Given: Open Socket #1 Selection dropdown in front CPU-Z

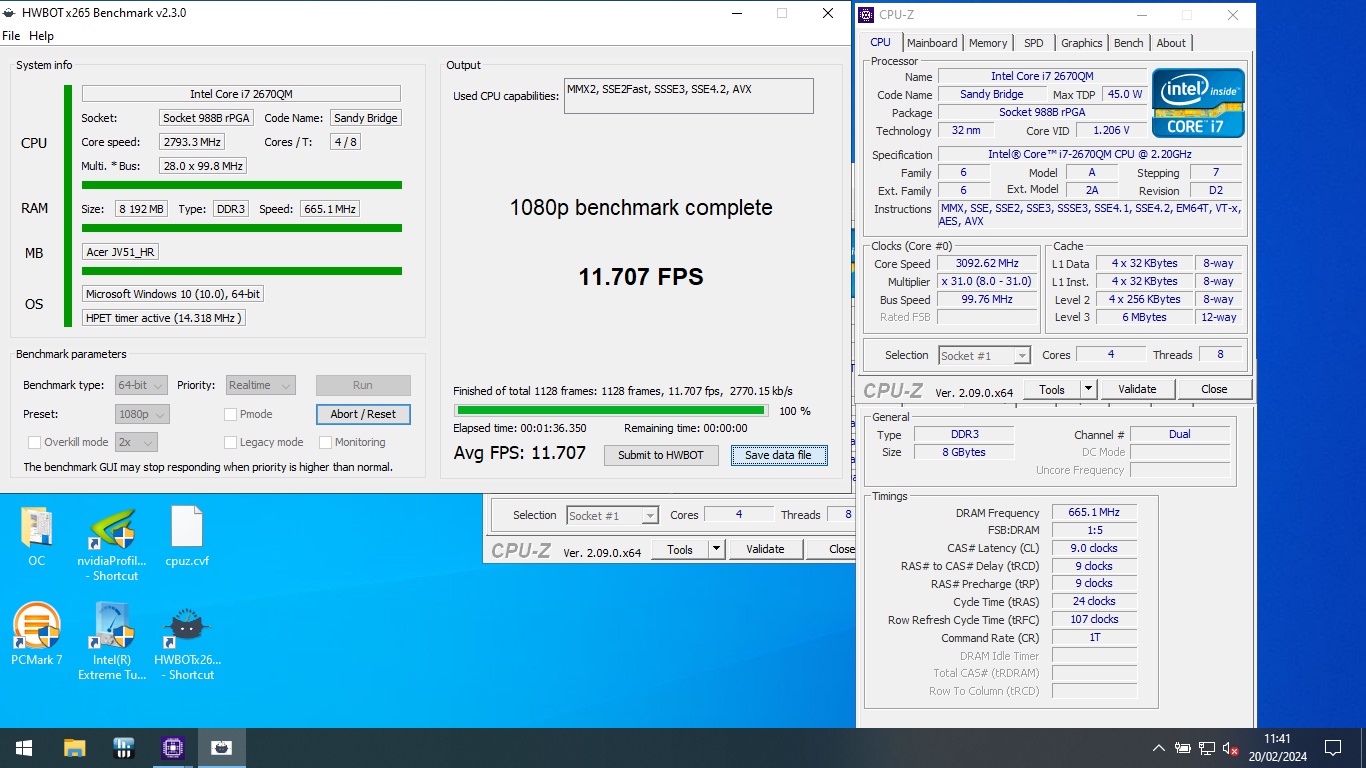Looking at the screenshot, I should point(984,355).
